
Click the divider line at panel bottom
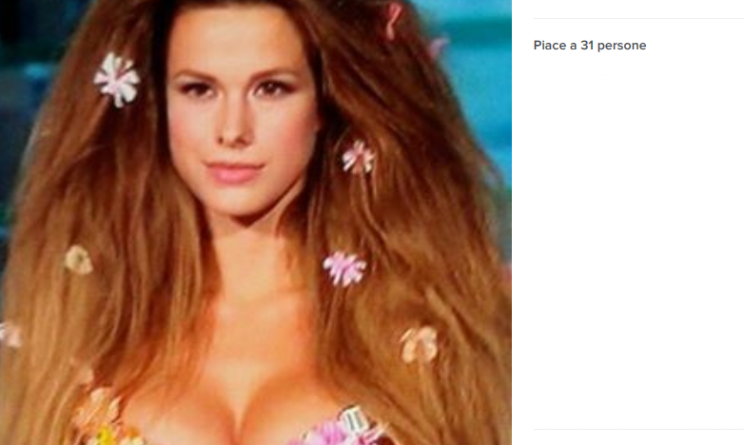point(639,429)
